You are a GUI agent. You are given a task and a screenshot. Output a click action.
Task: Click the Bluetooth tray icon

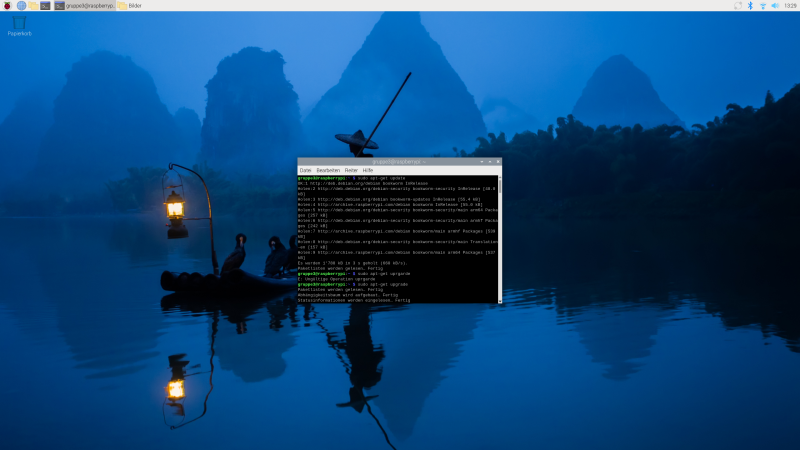[x=750, y=6]
